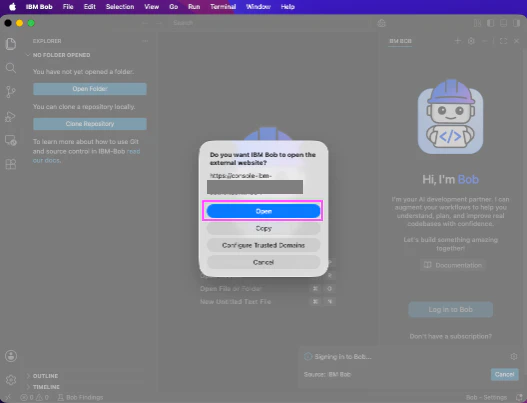527x403 pixels.
Task: Click Cancel in external website dialog
Action: tap(264, 262)
